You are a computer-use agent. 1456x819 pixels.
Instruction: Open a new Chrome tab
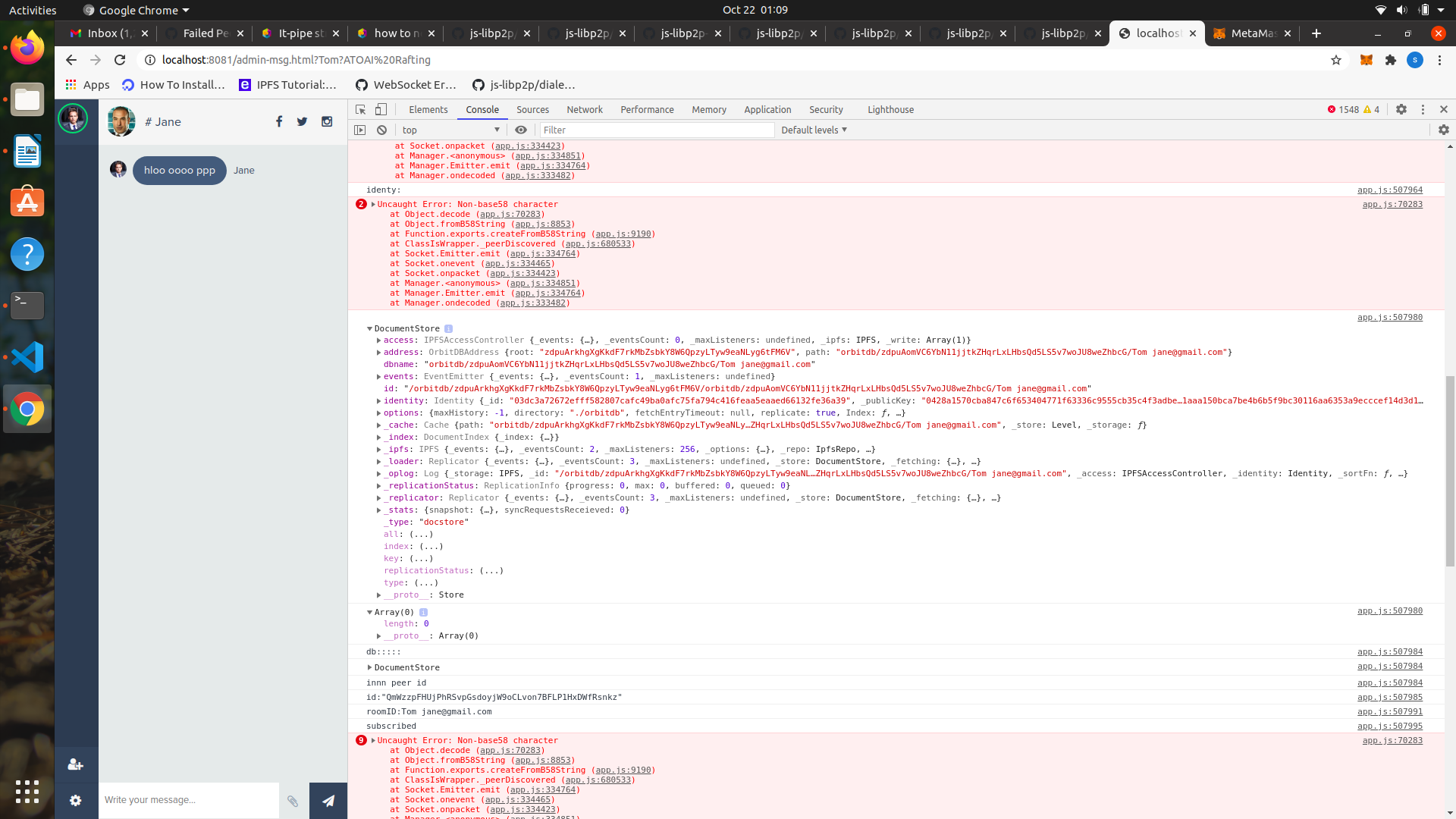[1316, 33]
